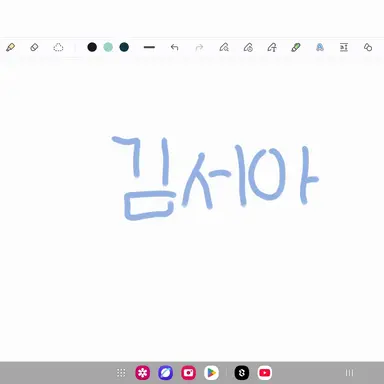This screenshot has height=384, width=384.
Task: Open the Google Play Store icon
Action: (212, 373)
